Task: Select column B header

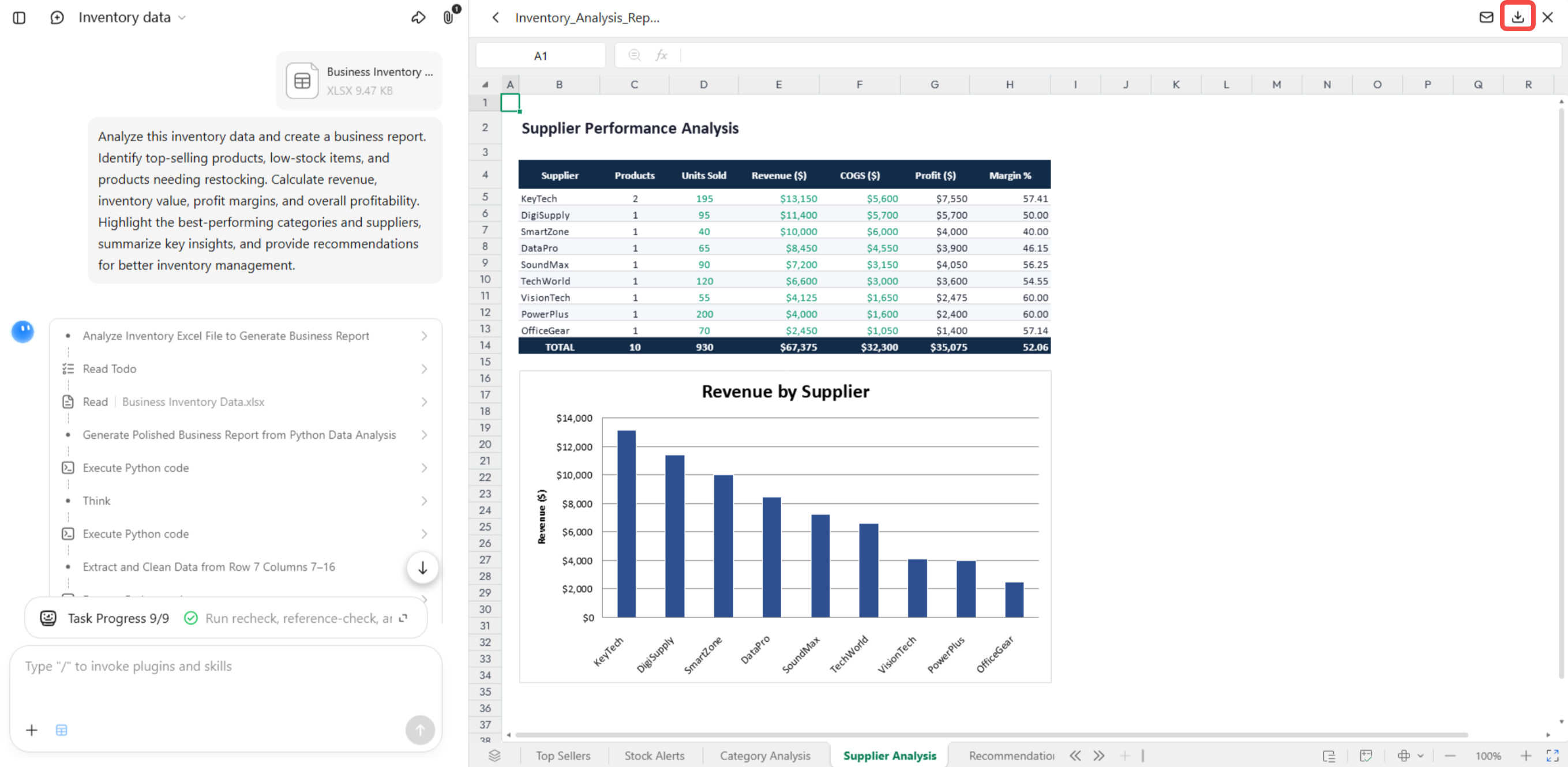Action: [559, 85]
